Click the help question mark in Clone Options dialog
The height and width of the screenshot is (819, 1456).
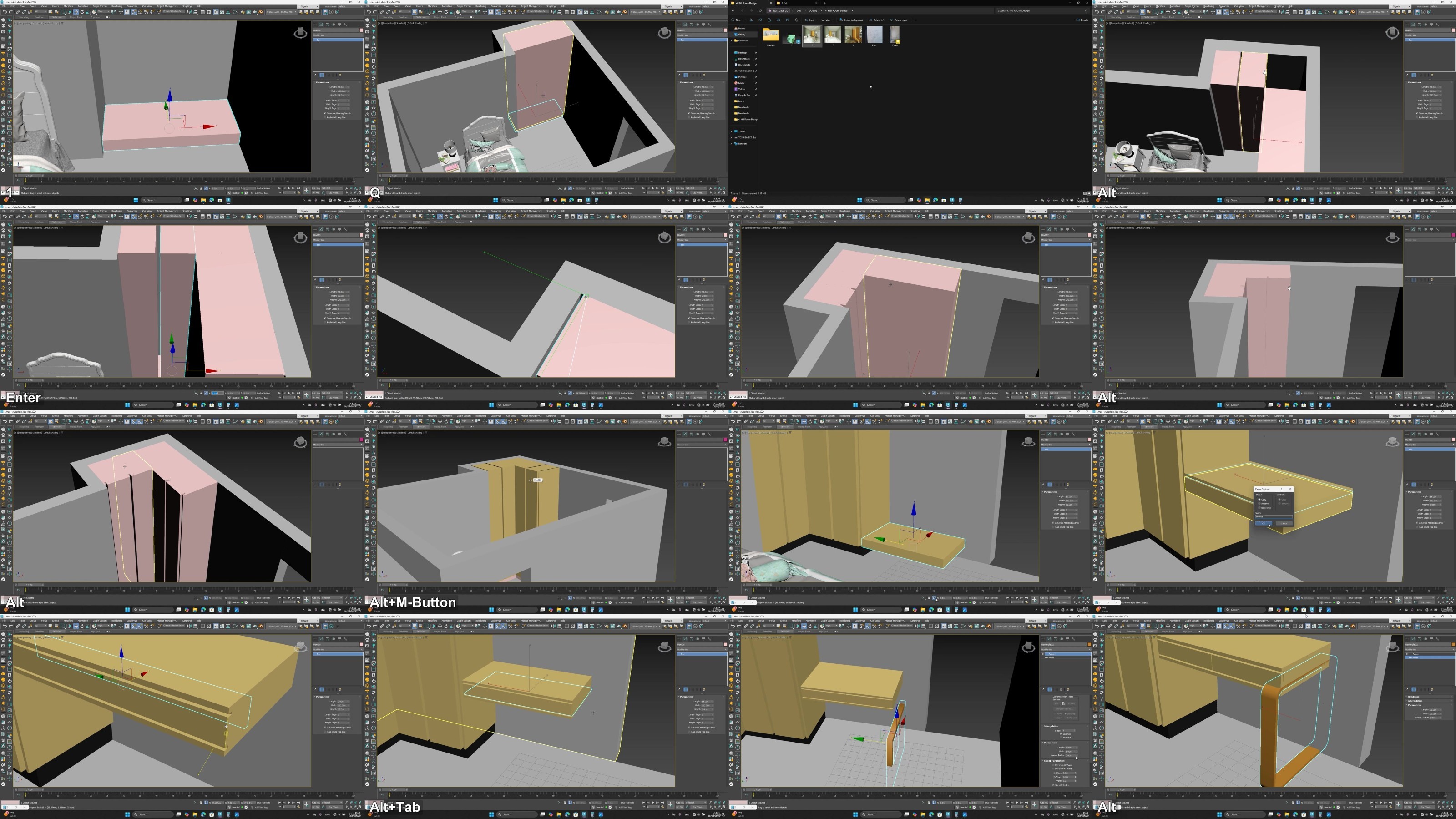pos(1281,489)
